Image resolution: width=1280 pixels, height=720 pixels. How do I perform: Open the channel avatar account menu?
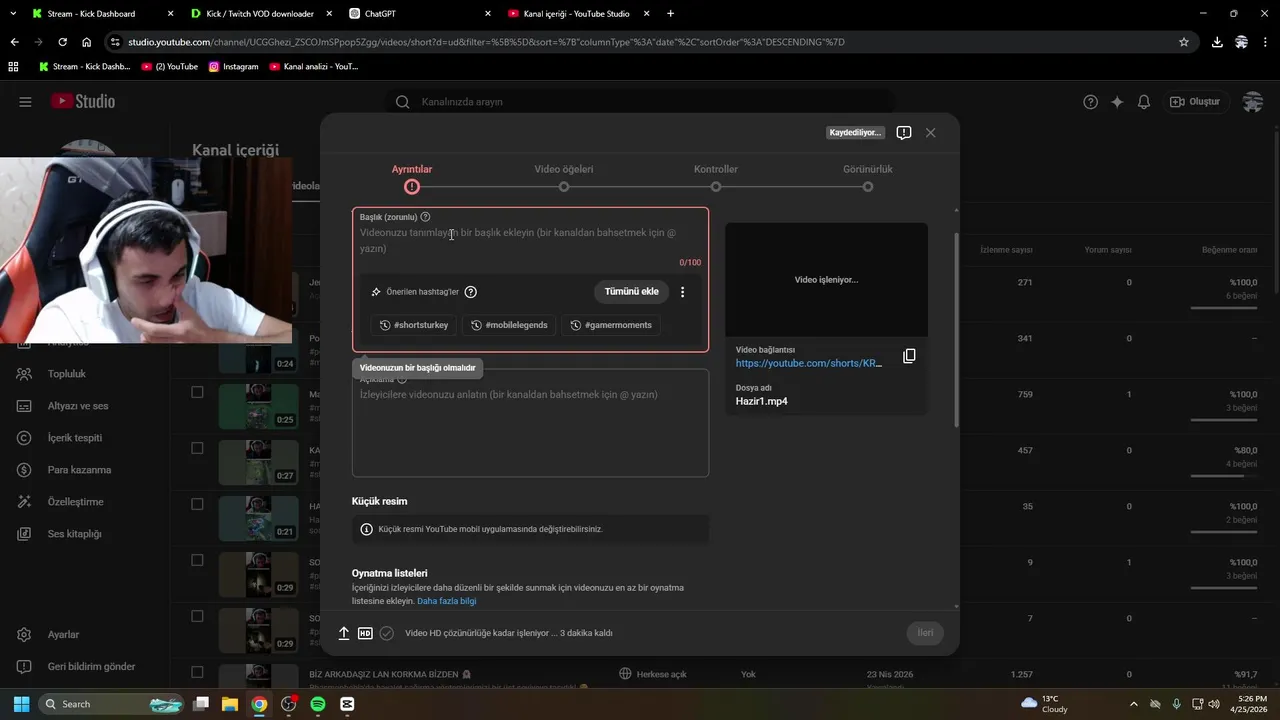tap(1252, 102)
